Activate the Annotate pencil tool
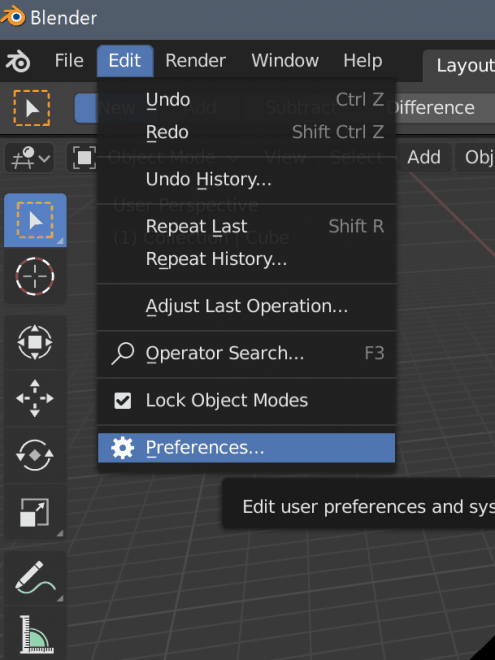This screenshot has height=660, width=495. pos(35,578)
